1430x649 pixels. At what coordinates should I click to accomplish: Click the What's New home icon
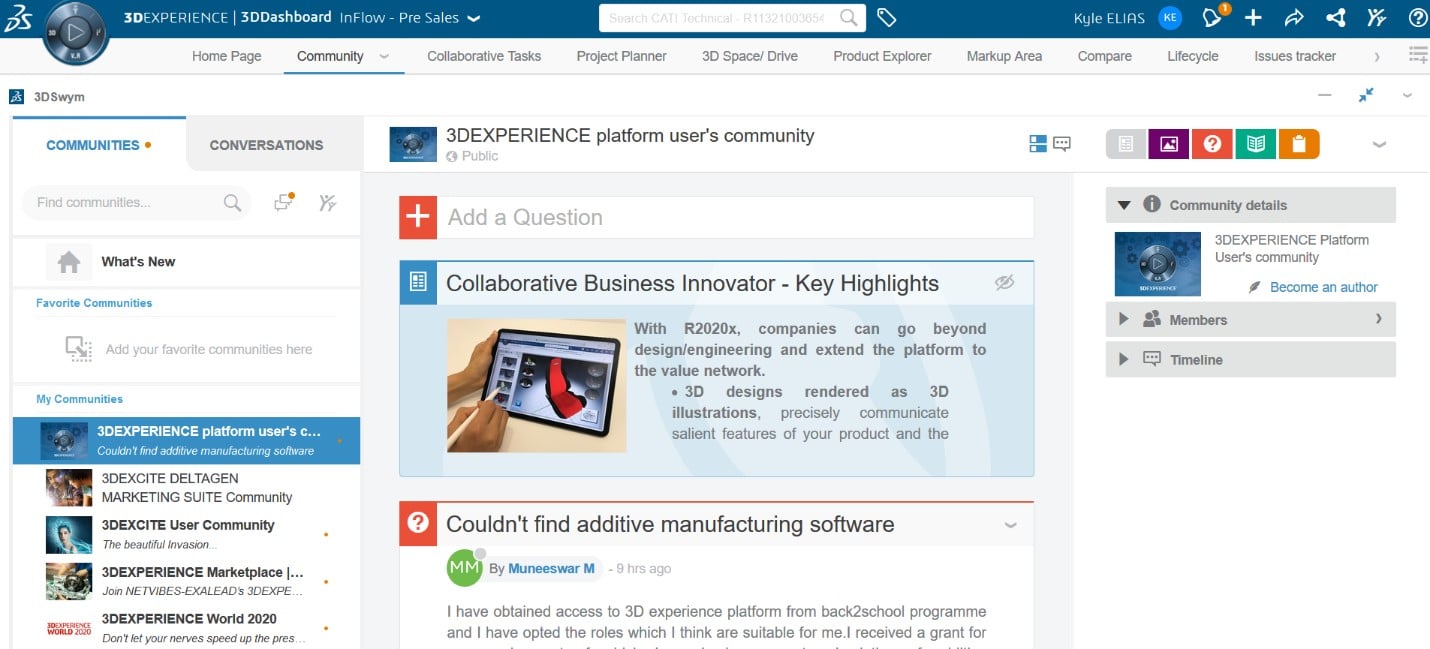69,262
